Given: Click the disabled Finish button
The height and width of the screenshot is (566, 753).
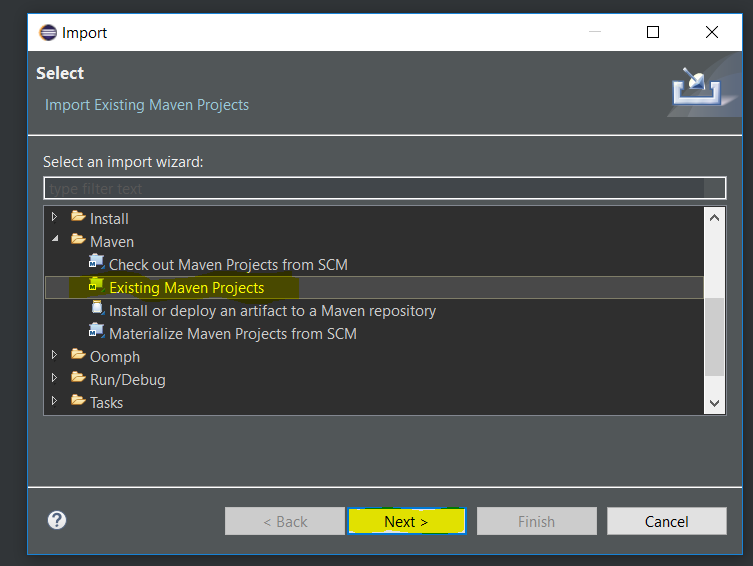Looking at the screenshot, I should click(536, 521).
